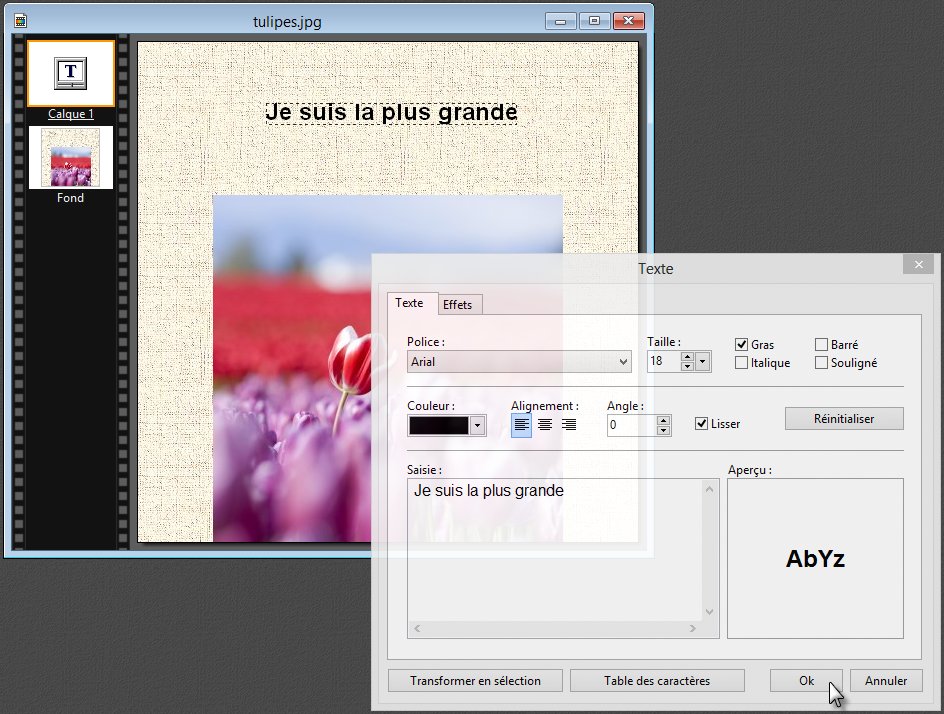Image resolution: width=944 pixels, height=714 pixels.
Task: Choose right text alignment icon
Action: [569, 425]
